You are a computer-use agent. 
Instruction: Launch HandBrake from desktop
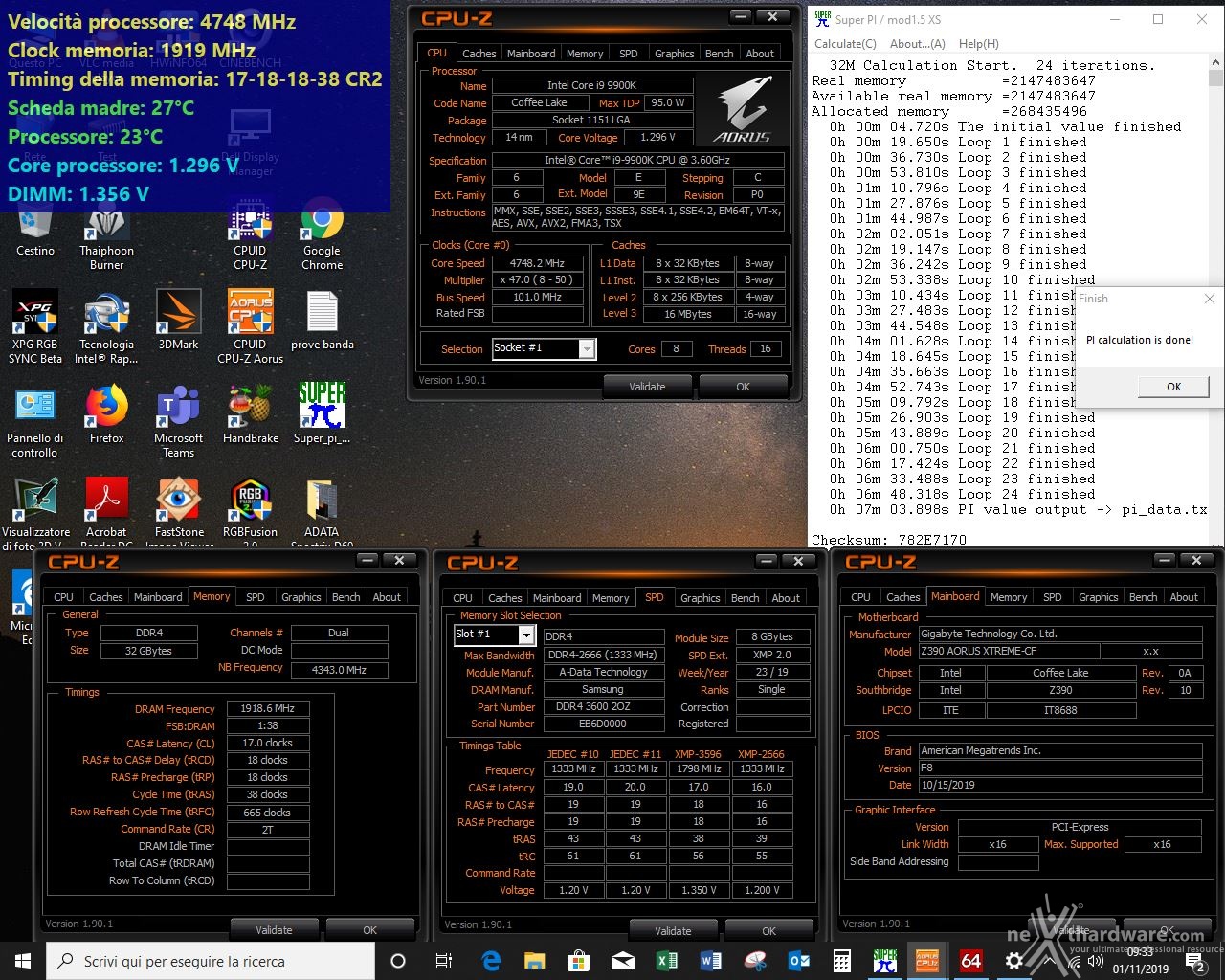251,415
